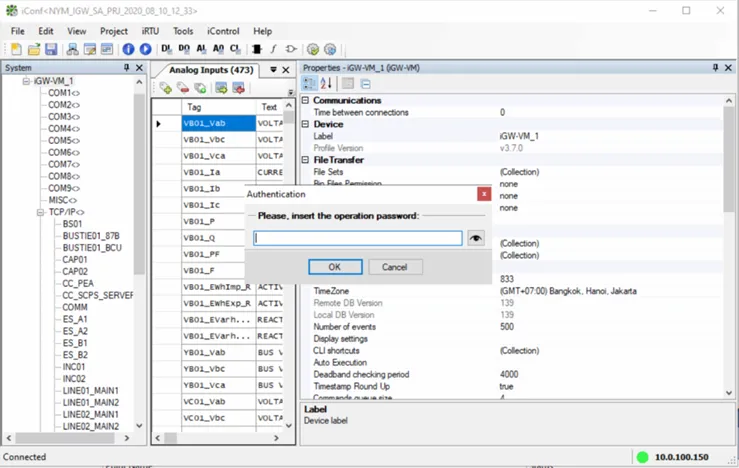739x468 pixels.
Task: Click the gear with arrows icon
Action: 330,49
